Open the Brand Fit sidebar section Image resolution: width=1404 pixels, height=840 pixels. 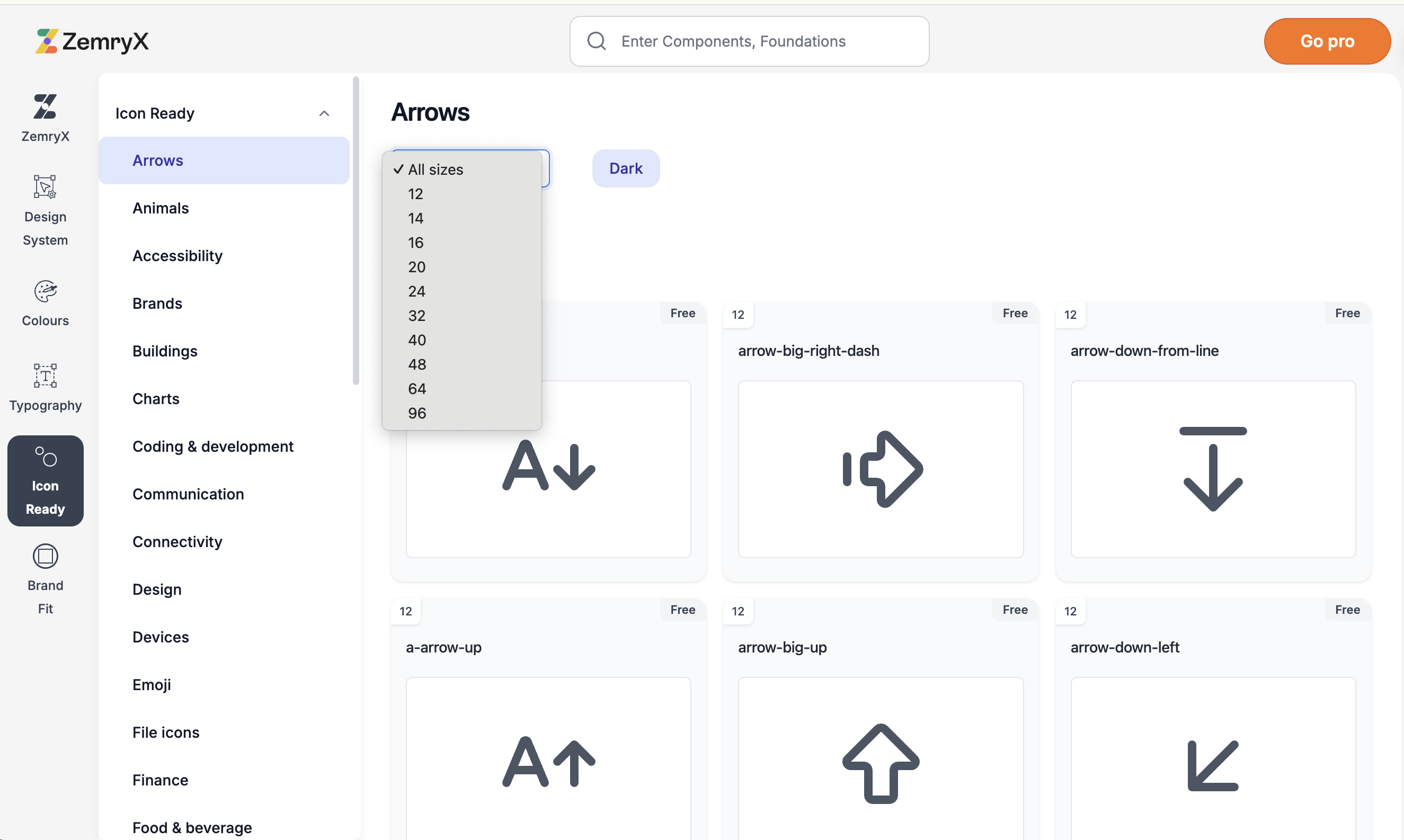pyautogui.click(x=45, y=579)
